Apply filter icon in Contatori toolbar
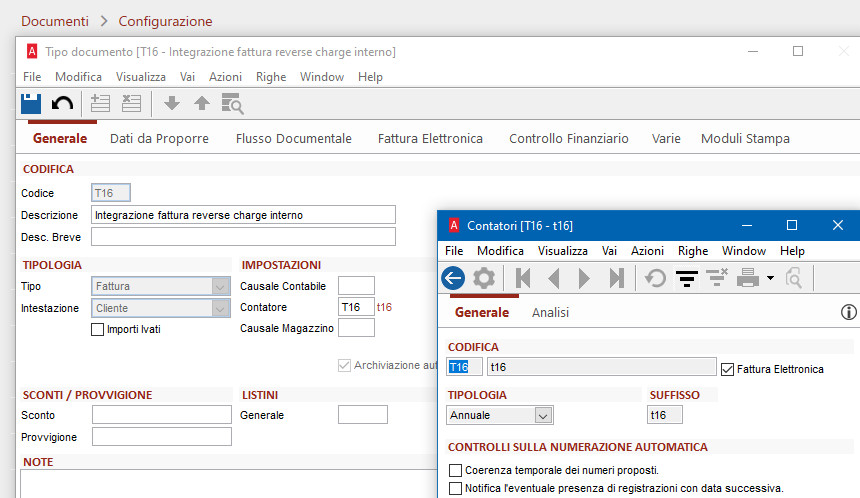The width and height of the screenshot is (860, 498). point(687,279)
